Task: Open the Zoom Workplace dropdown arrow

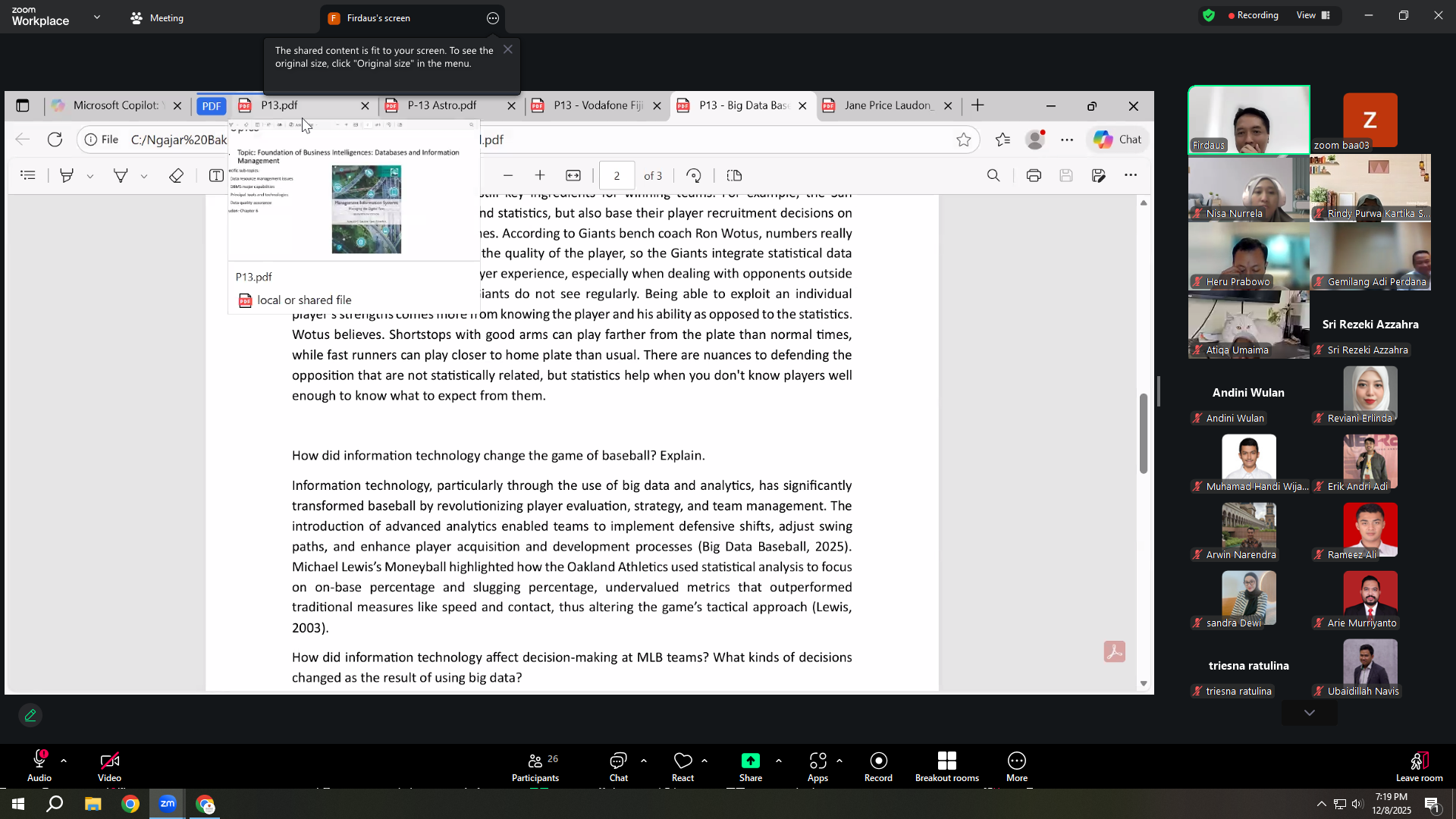Action: tap(97, 17)
